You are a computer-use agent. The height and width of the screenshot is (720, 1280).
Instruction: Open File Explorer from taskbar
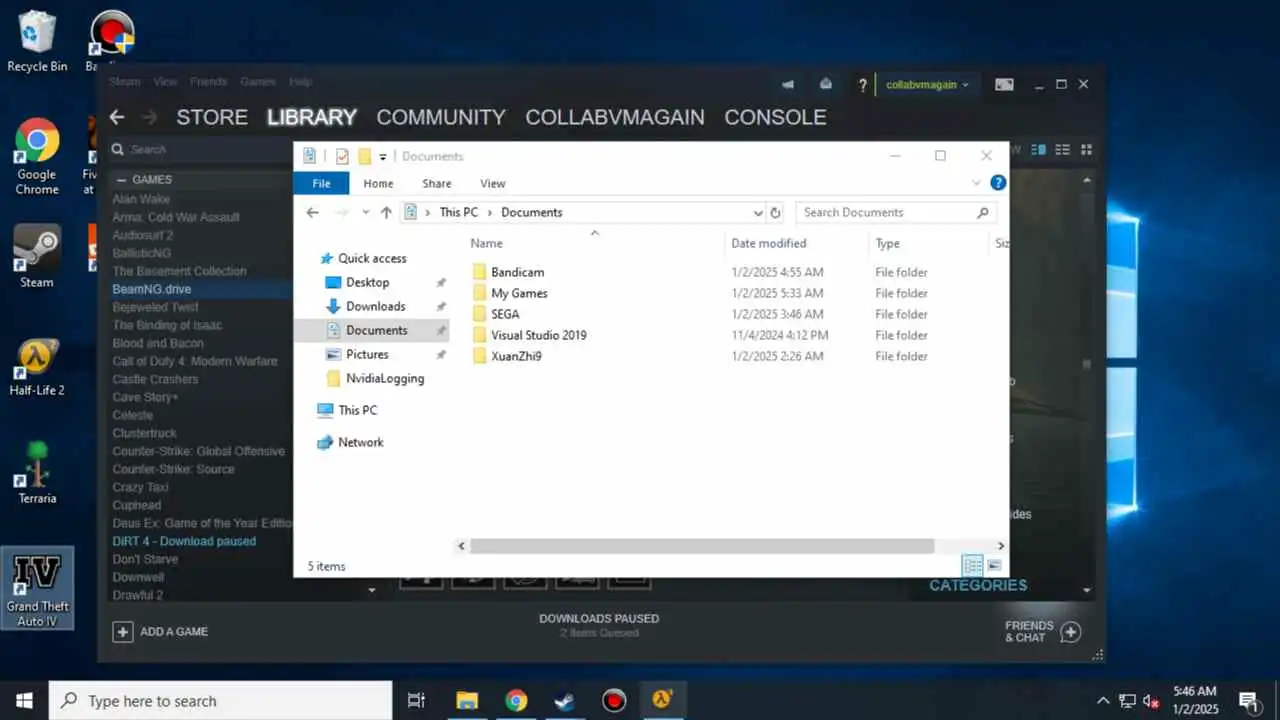click(466, 700)
